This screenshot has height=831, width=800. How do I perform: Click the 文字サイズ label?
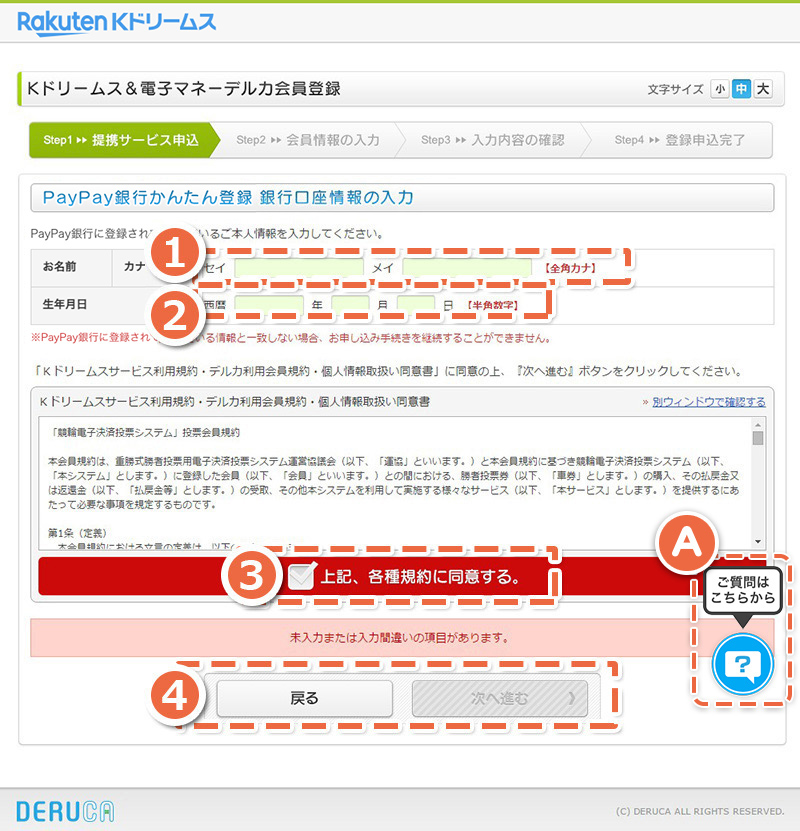coord(675,90)
